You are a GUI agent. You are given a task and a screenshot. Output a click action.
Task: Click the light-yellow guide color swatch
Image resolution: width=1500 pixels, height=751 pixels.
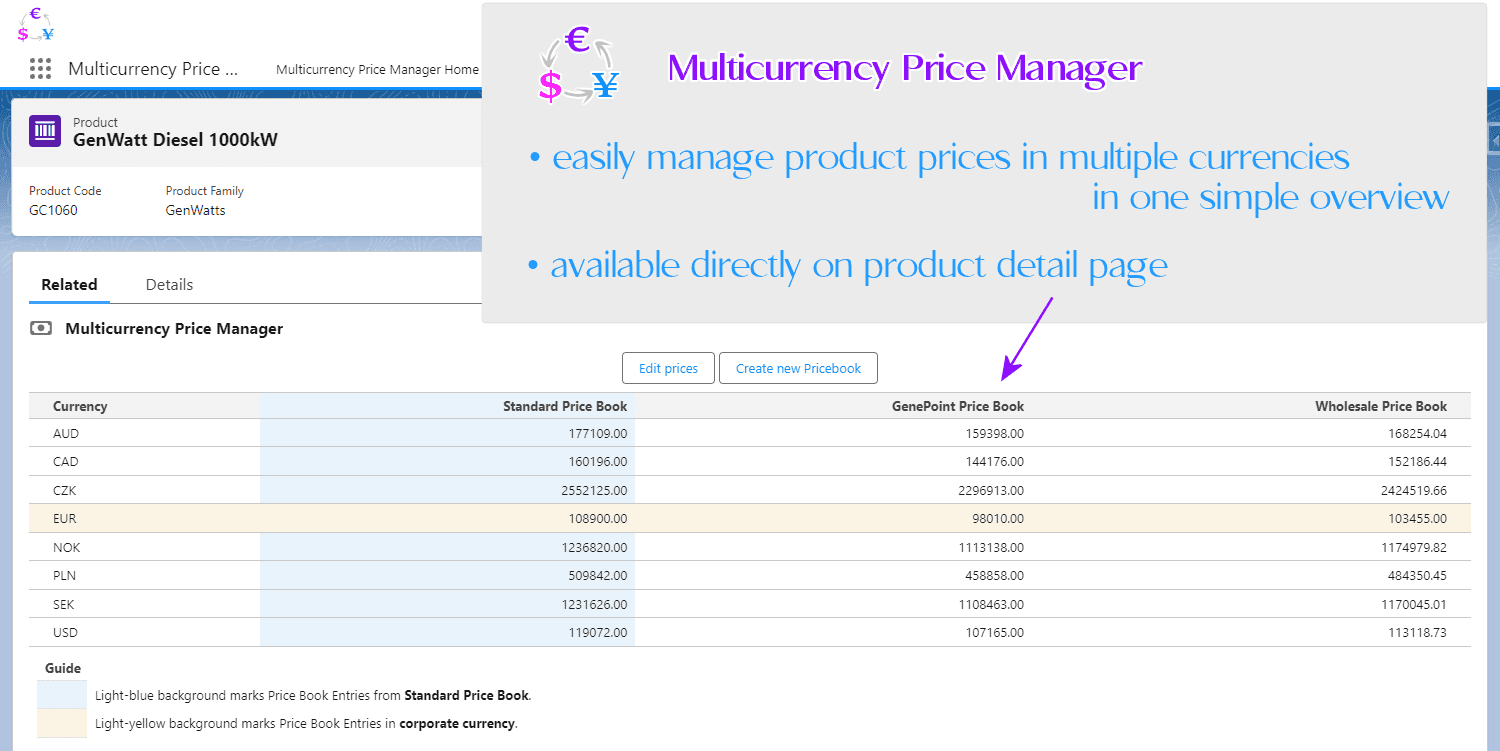(62, 723)
